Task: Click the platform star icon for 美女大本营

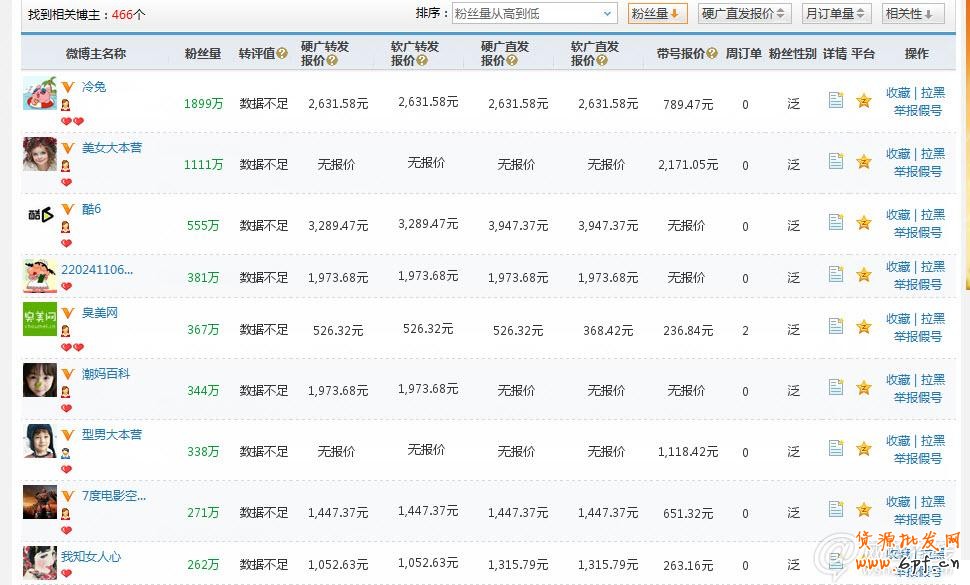Action: pos(864,162)
